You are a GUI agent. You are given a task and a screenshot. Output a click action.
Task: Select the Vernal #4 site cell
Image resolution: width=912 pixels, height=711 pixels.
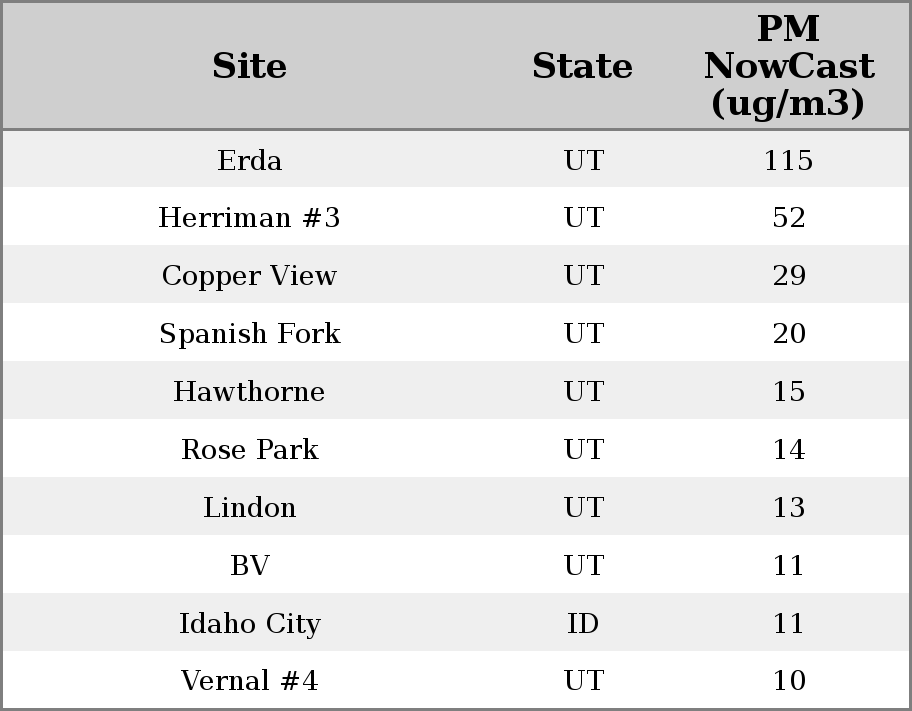250,681
